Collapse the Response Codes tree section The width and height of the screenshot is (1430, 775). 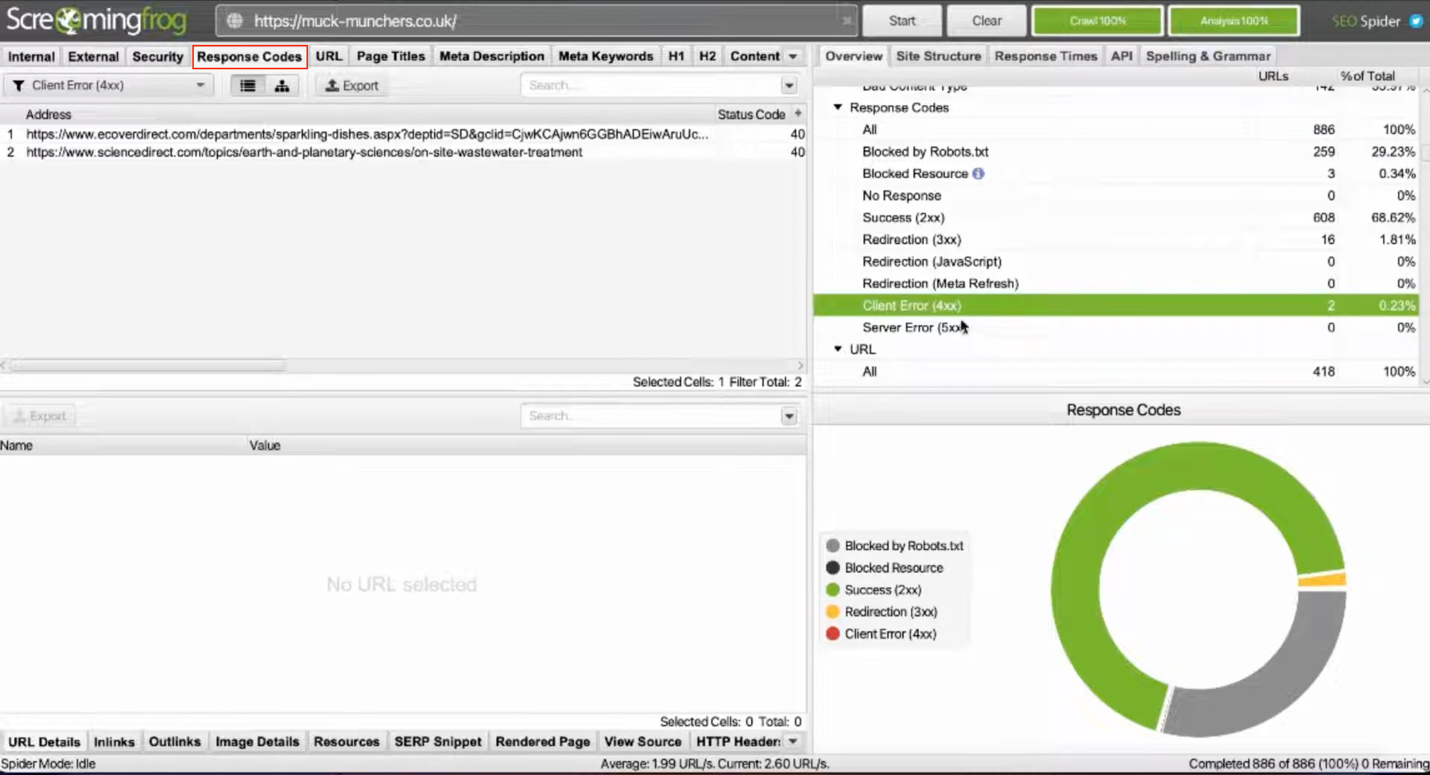838,107
